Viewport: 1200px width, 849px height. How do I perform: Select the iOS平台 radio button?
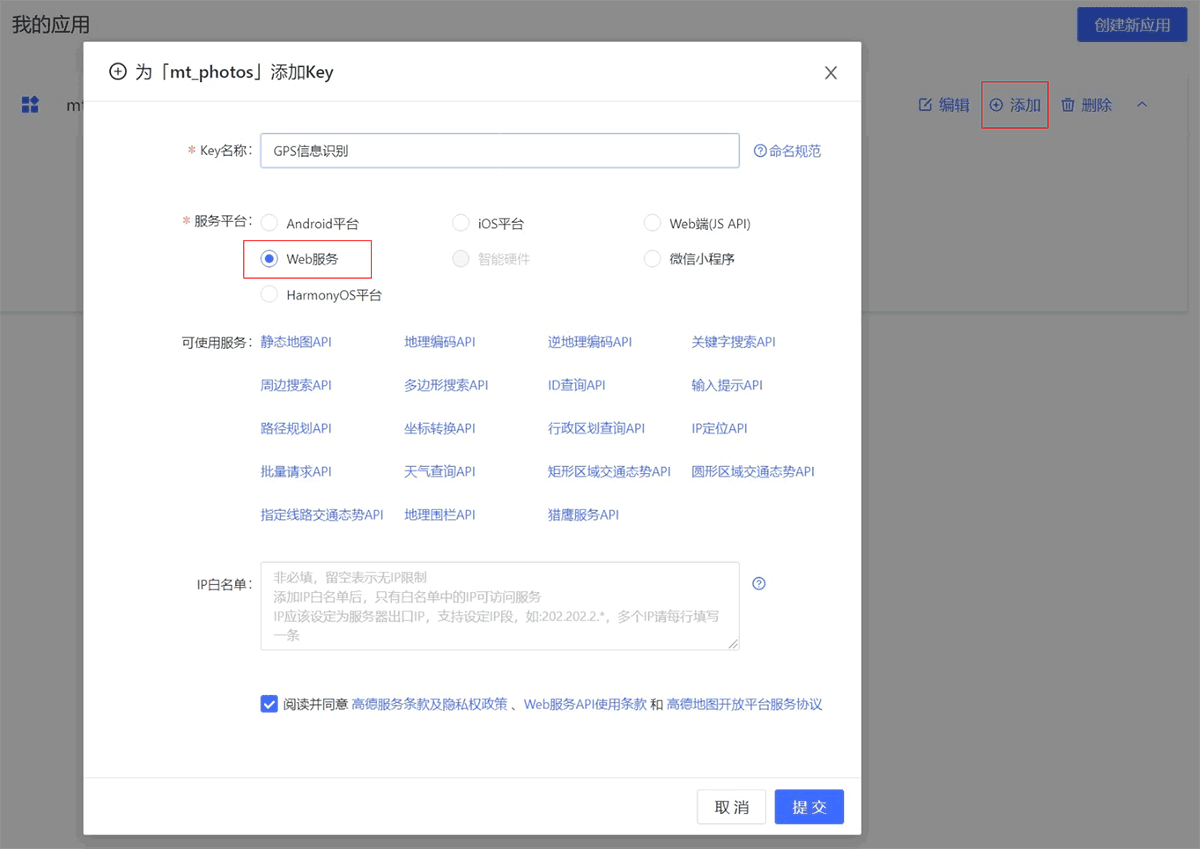pos(461,223)
